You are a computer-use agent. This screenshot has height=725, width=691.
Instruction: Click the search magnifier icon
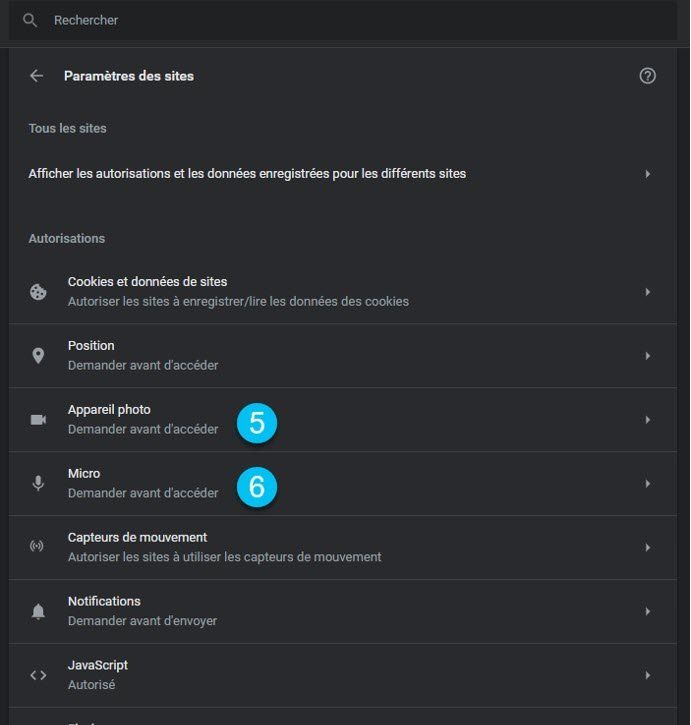(30, 20)
